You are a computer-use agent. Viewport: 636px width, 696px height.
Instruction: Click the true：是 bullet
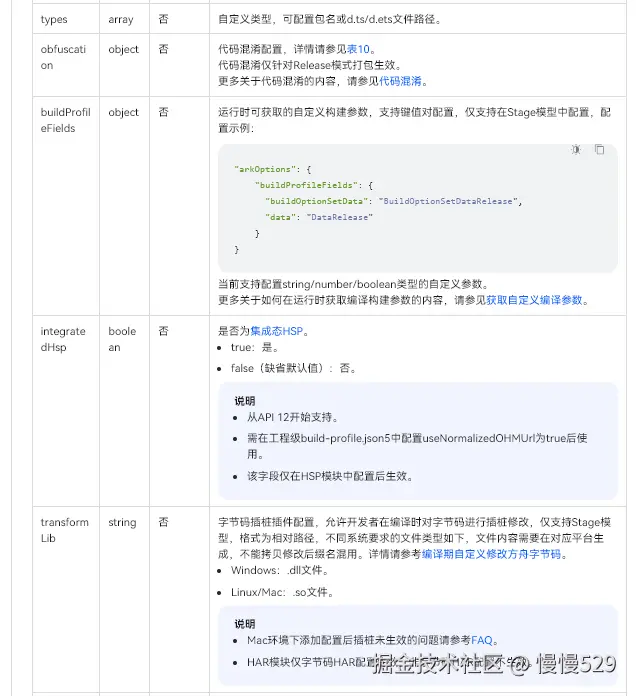255,348
